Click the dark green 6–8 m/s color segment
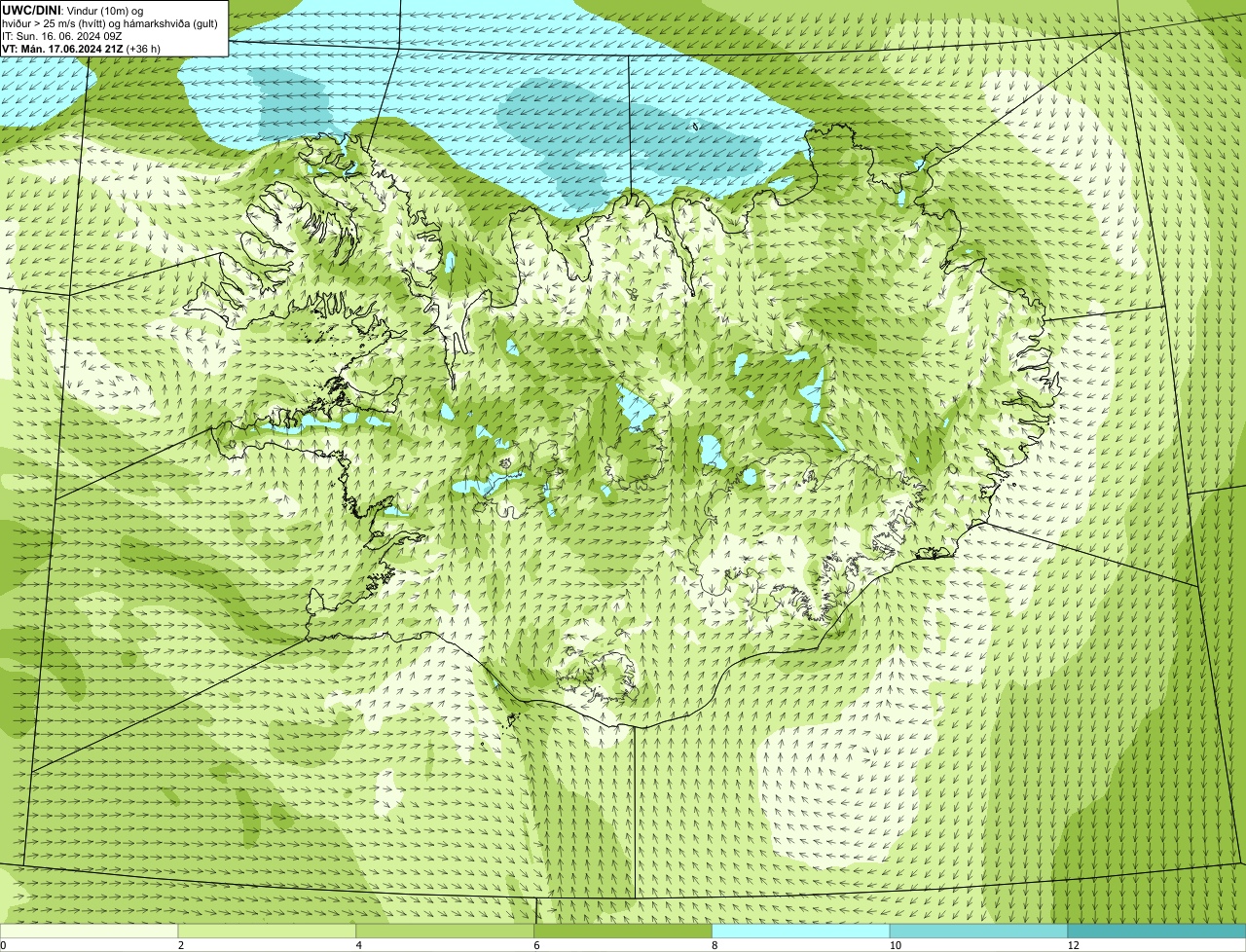The image size is (1246, 952). point(623,932)
